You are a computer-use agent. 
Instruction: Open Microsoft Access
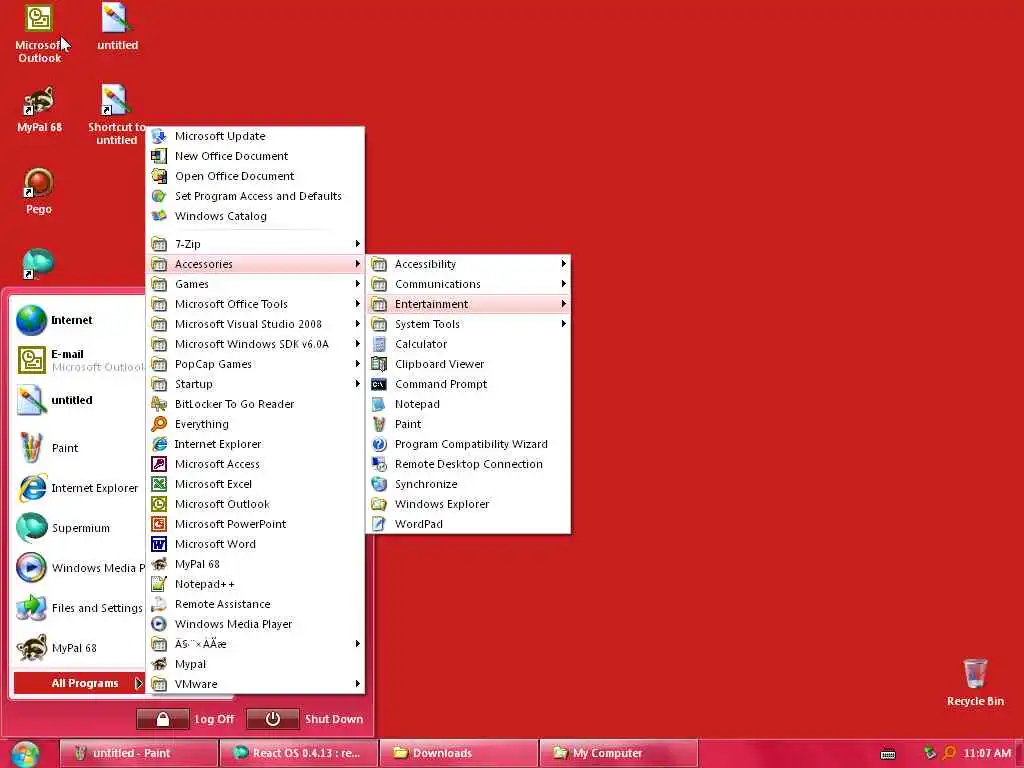[255, 464]
